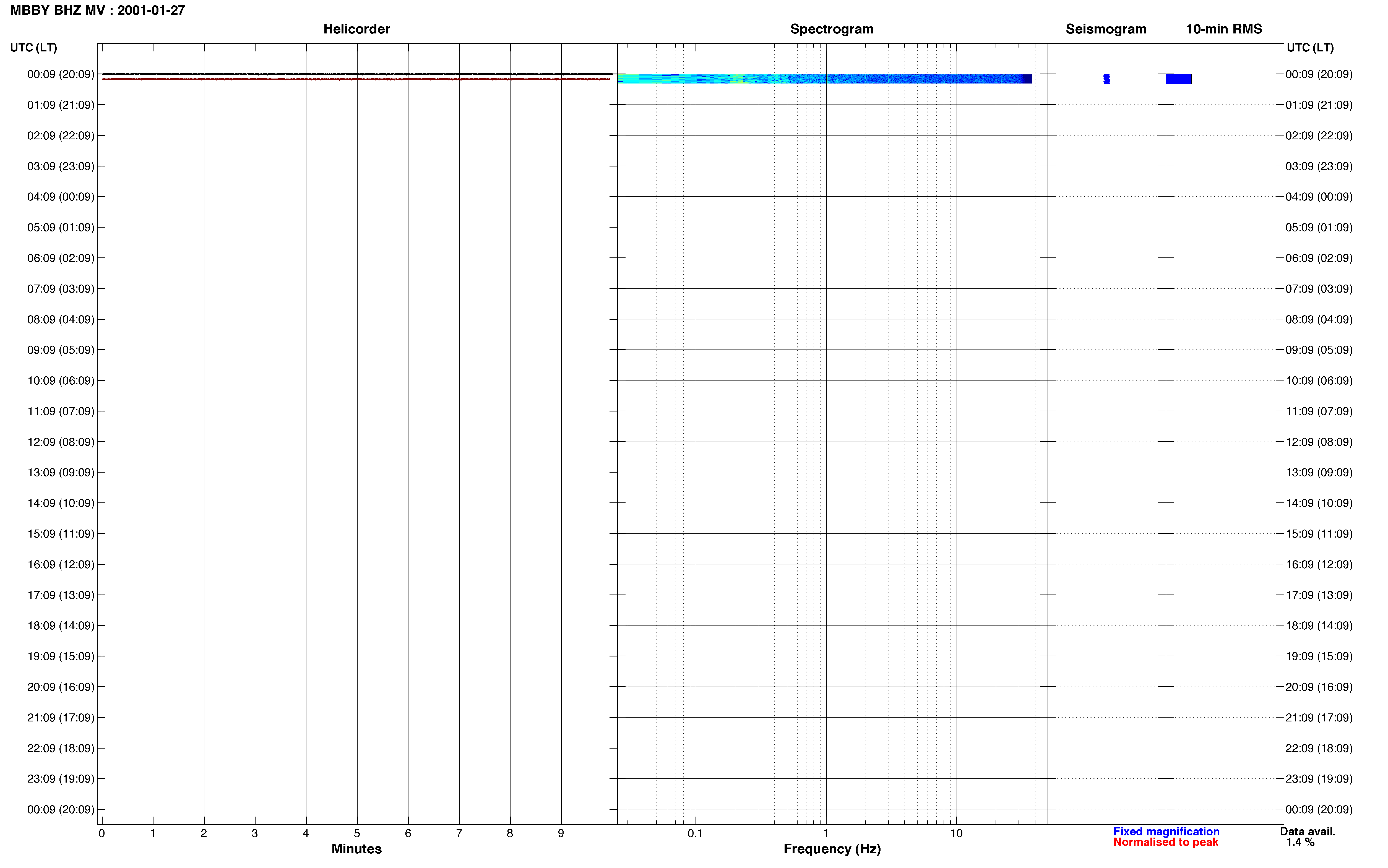This screenshot has width=1388, height=868.
Task: Click the UTC (LT) label above the left axis
Action: [x=34, y=48]
